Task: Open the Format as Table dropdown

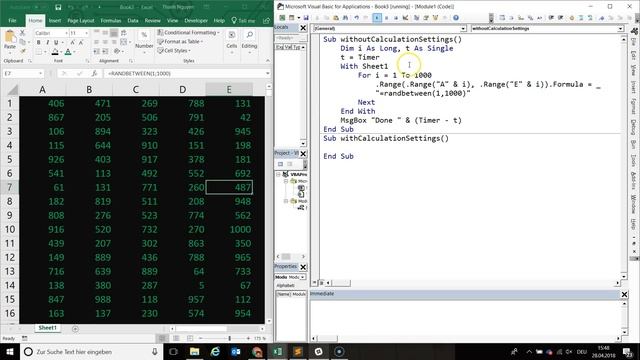Action: click(180, 42)
